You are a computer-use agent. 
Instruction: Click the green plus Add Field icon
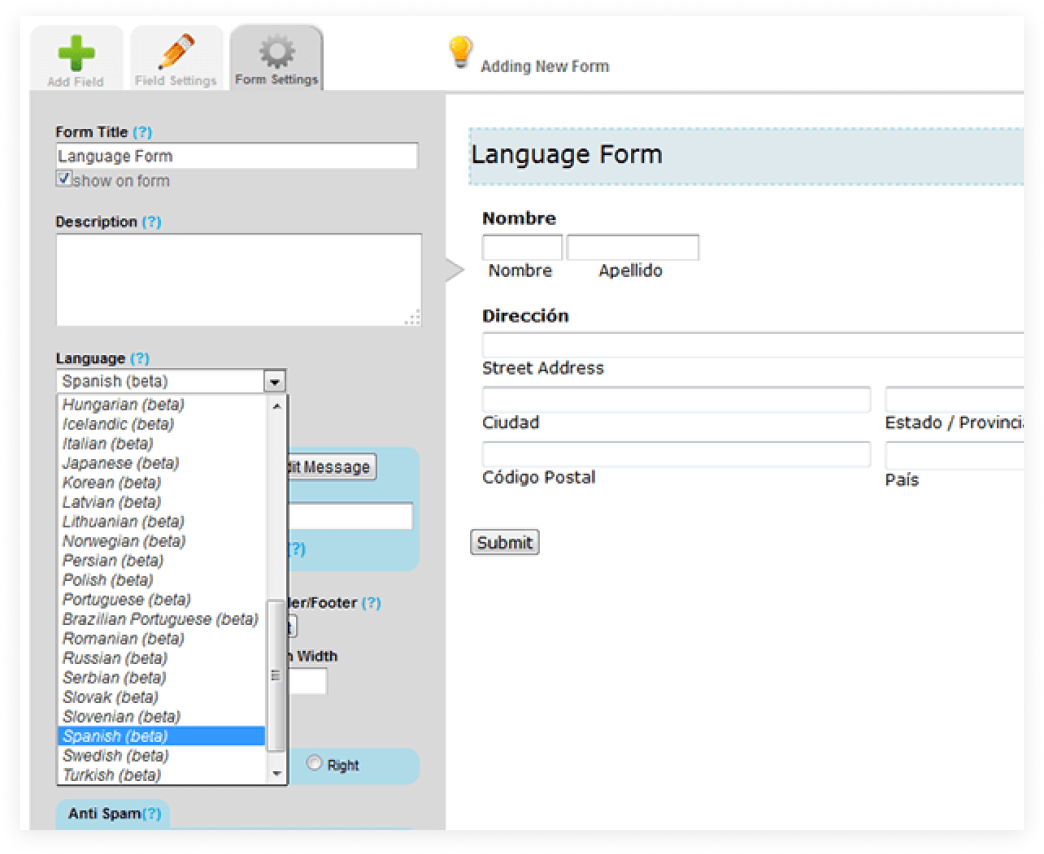point(76,53)
